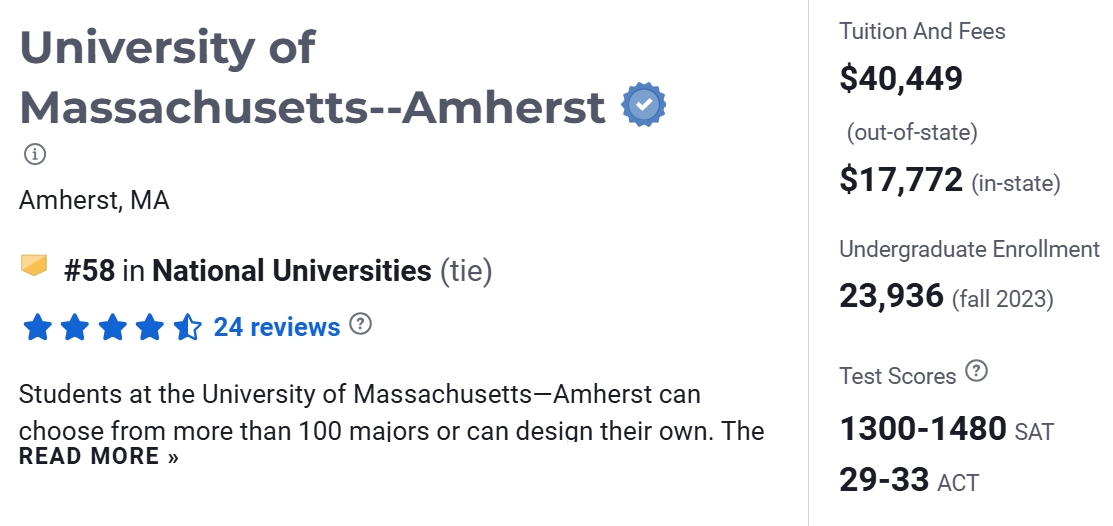Image resolution: width=1113 pixels, height=526 pixels.
Task: Click the 29-33 ACT score range
Action: click(885, 479)
